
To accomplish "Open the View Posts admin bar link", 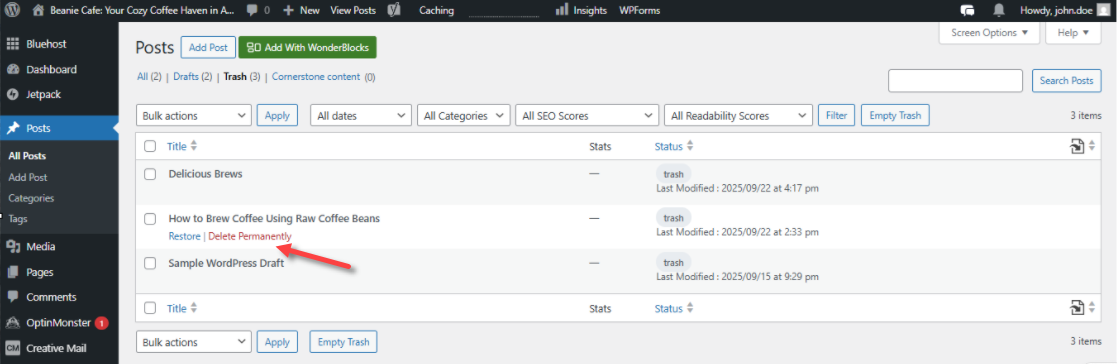I will tap(353, 11).
